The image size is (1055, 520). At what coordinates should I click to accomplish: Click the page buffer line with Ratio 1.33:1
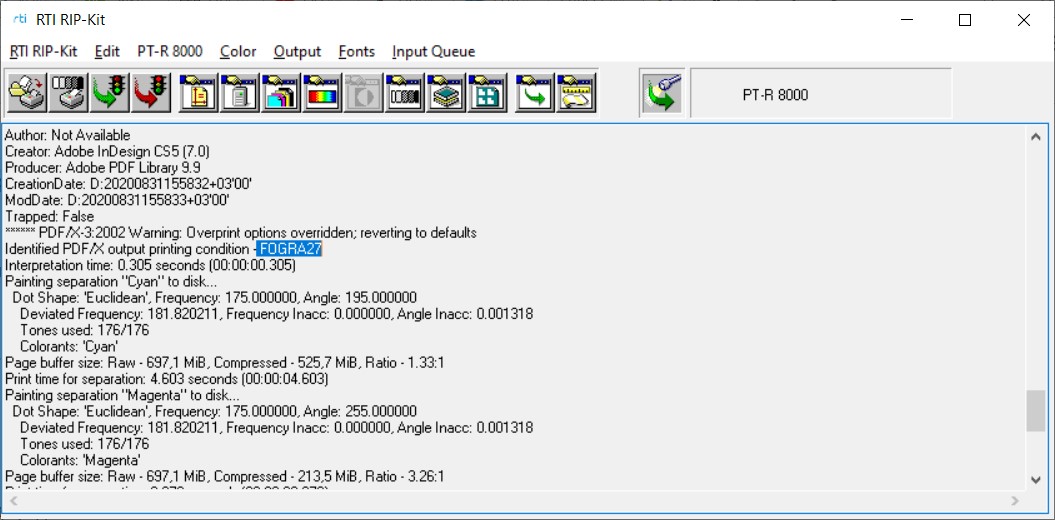[225, 363]
